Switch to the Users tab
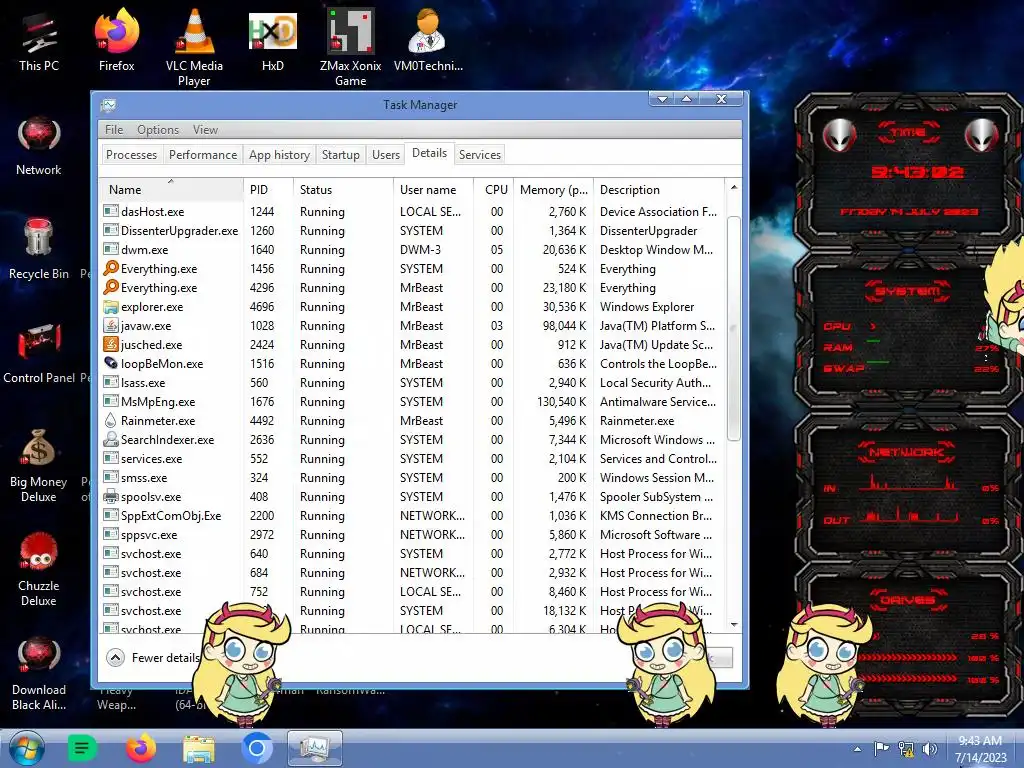Screen dimensions: 1024x768 (x=385, y=155)
